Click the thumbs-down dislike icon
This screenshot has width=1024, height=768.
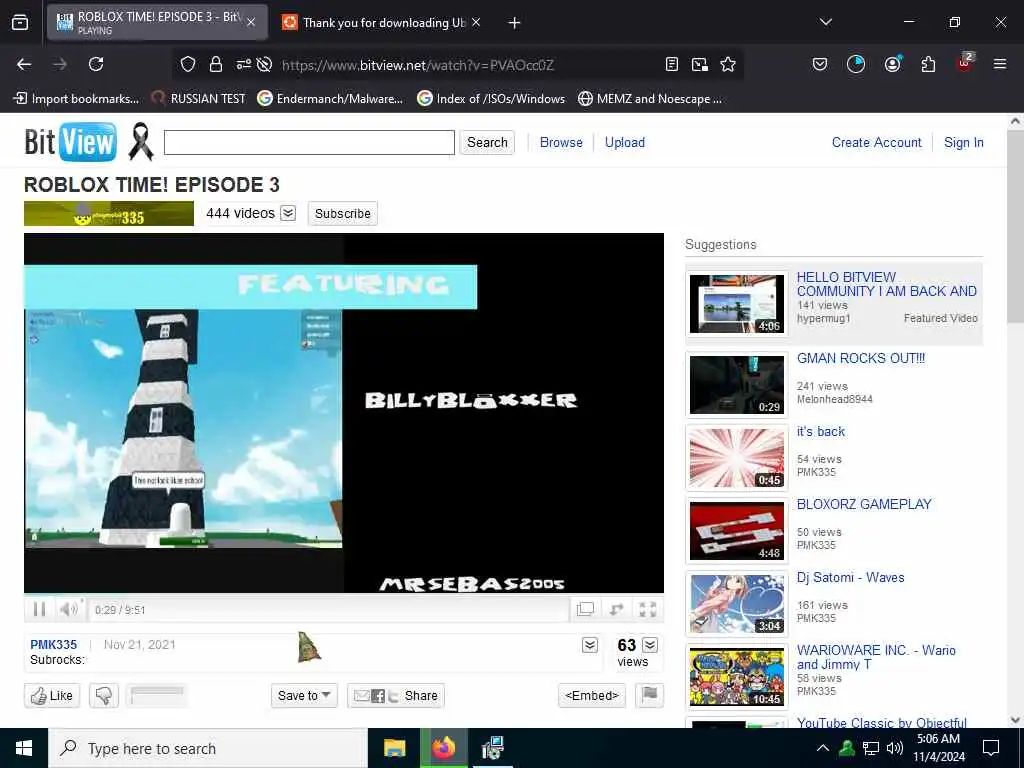103,696
